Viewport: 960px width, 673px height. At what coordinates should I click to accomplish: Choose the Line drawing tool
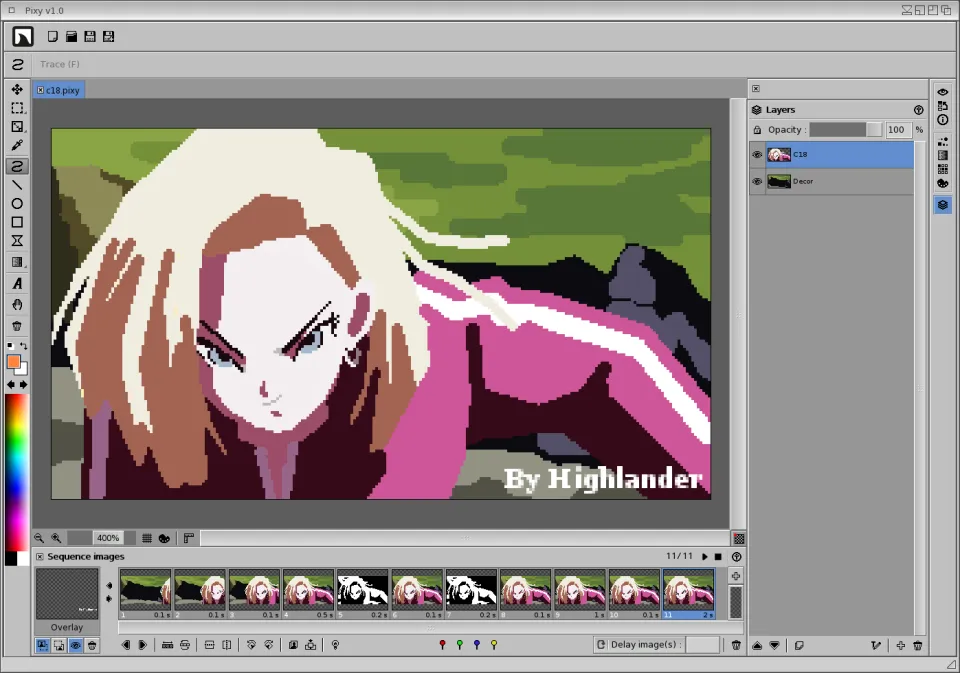(x=17, y=185)
